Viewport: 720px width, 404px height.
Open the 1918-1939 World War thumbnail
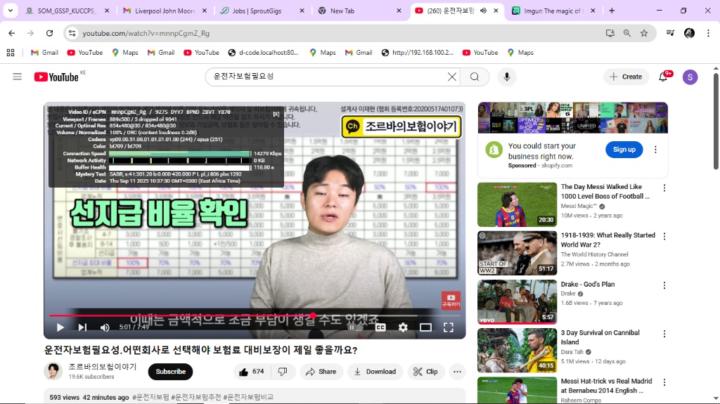point(517,253)
